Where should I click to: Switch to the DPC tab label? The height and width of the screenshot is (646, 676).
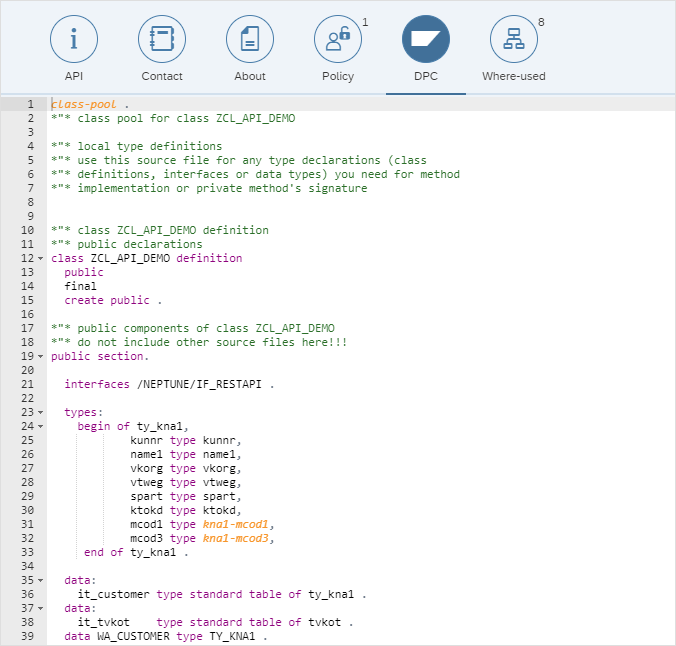point(426,76)
